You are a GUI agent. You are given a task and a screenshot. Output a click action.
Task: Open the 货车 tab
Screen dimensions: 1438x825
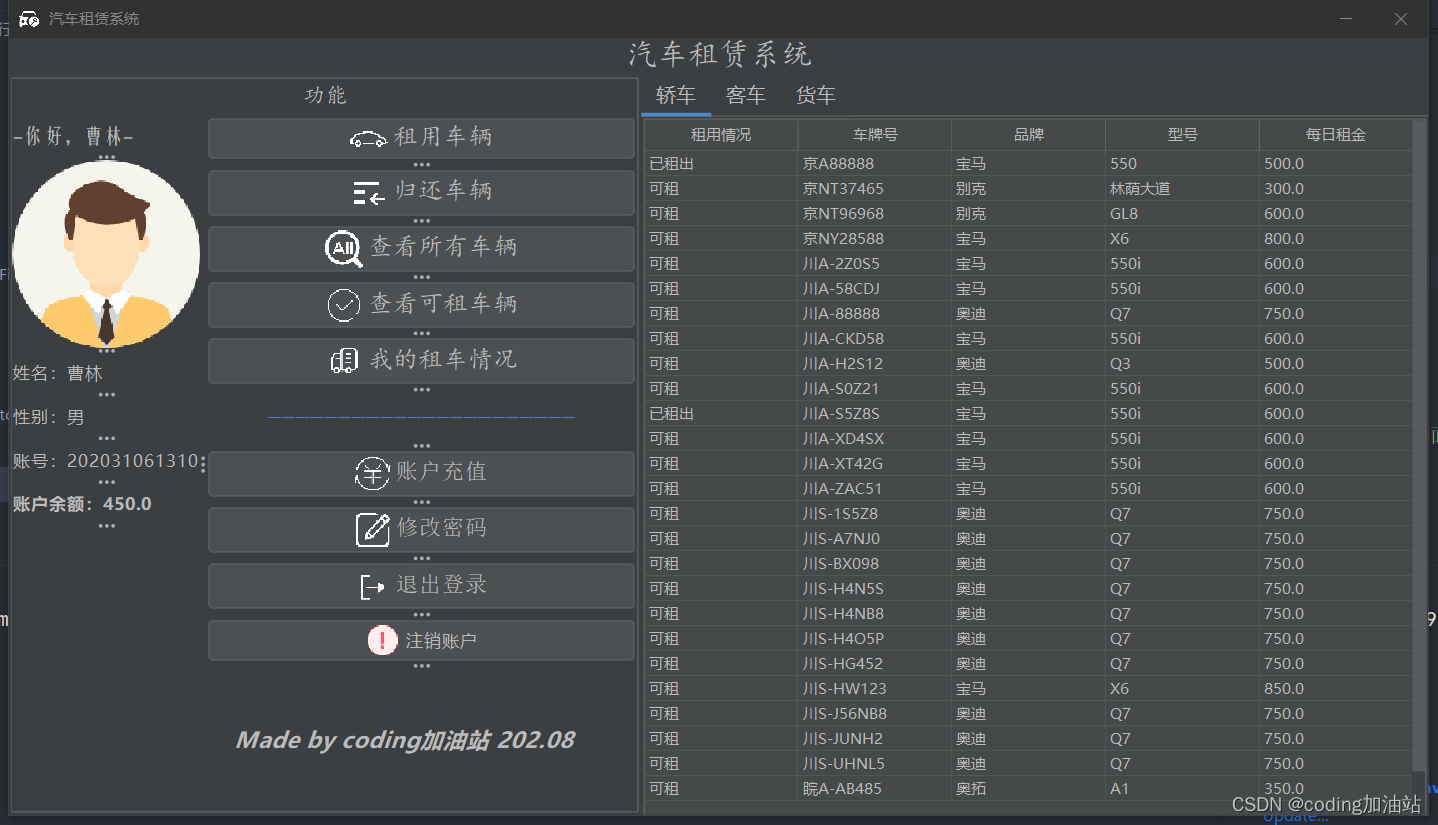[816, 96]
